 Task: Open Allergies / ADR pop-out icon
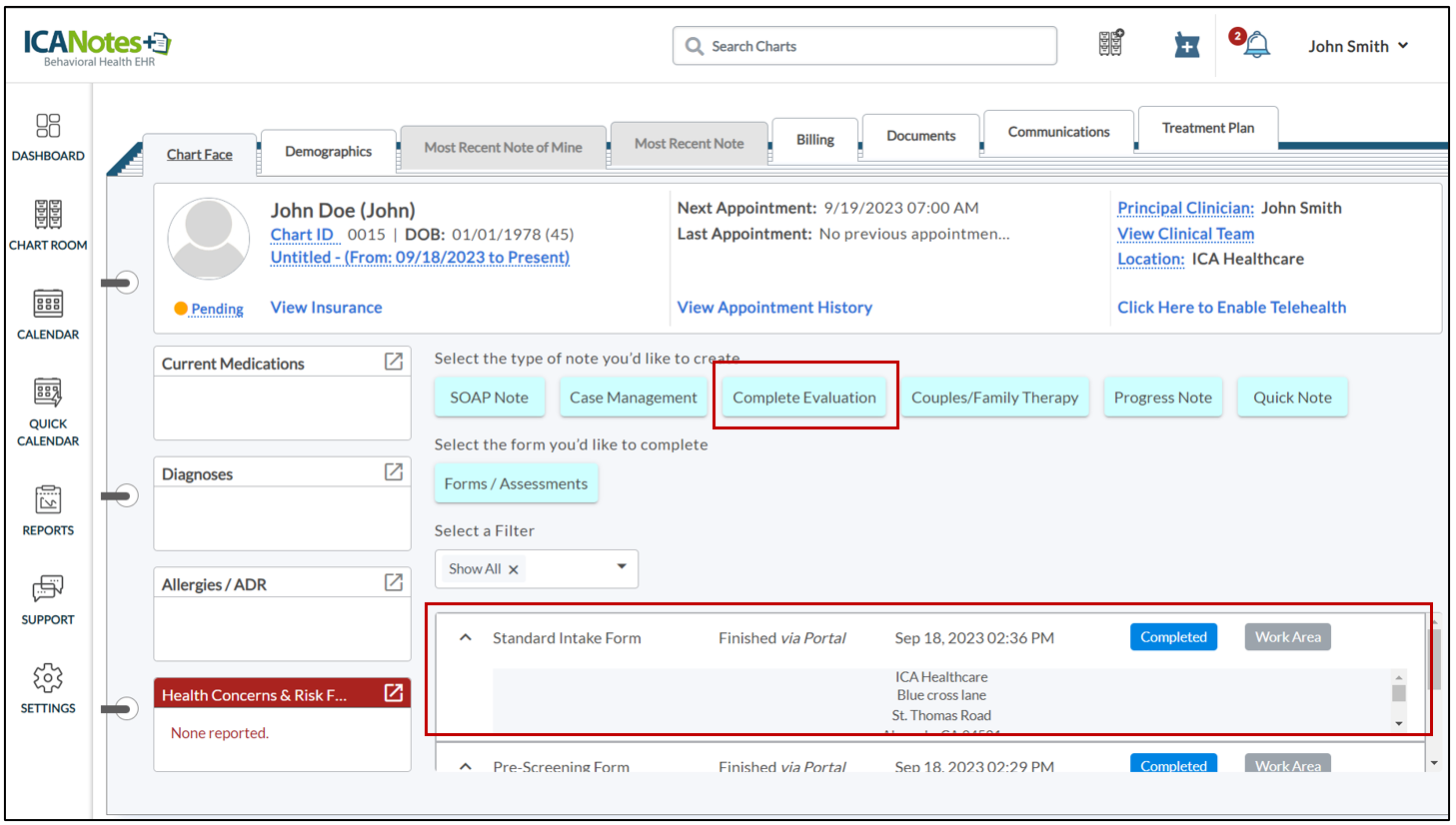(x=394, y=582)
